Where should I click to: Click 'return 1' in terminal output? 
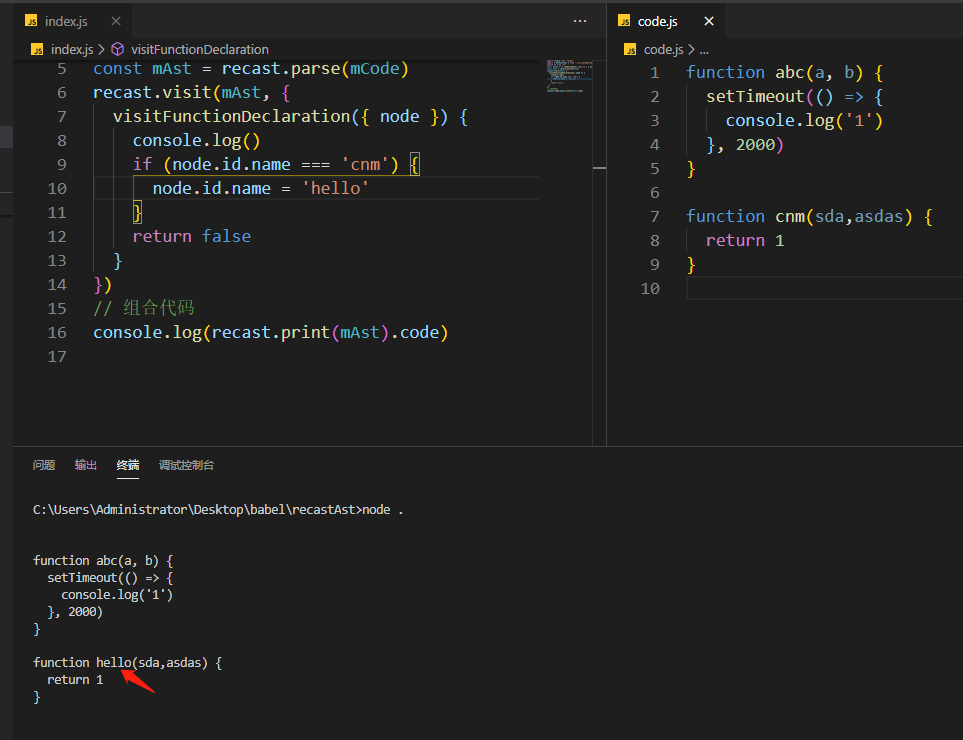point(75,680)
